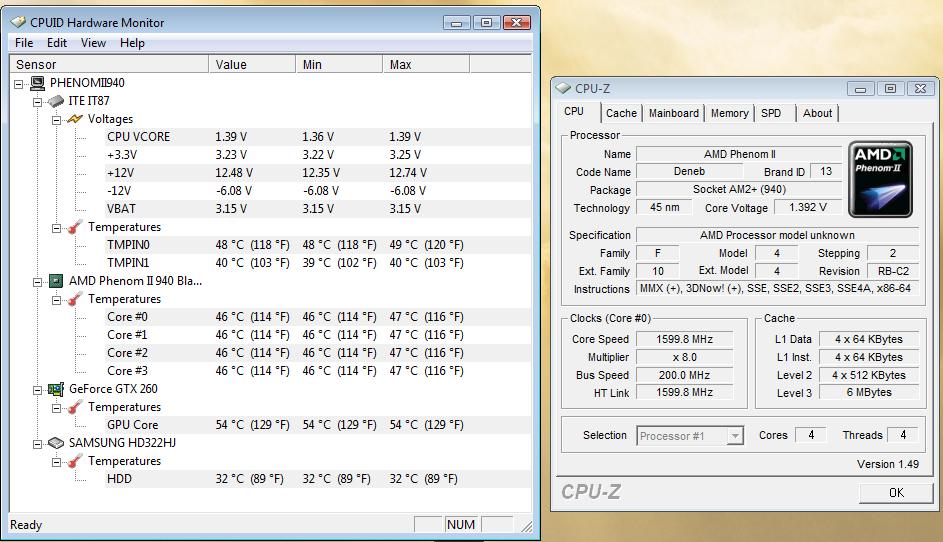
Task: Select the VBAT row
Action: [318, 209]
